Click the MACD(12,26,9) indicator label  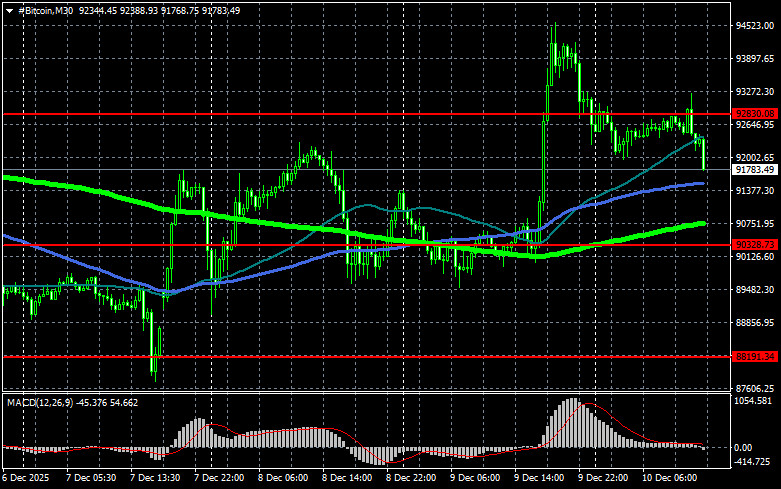point(40,402)
